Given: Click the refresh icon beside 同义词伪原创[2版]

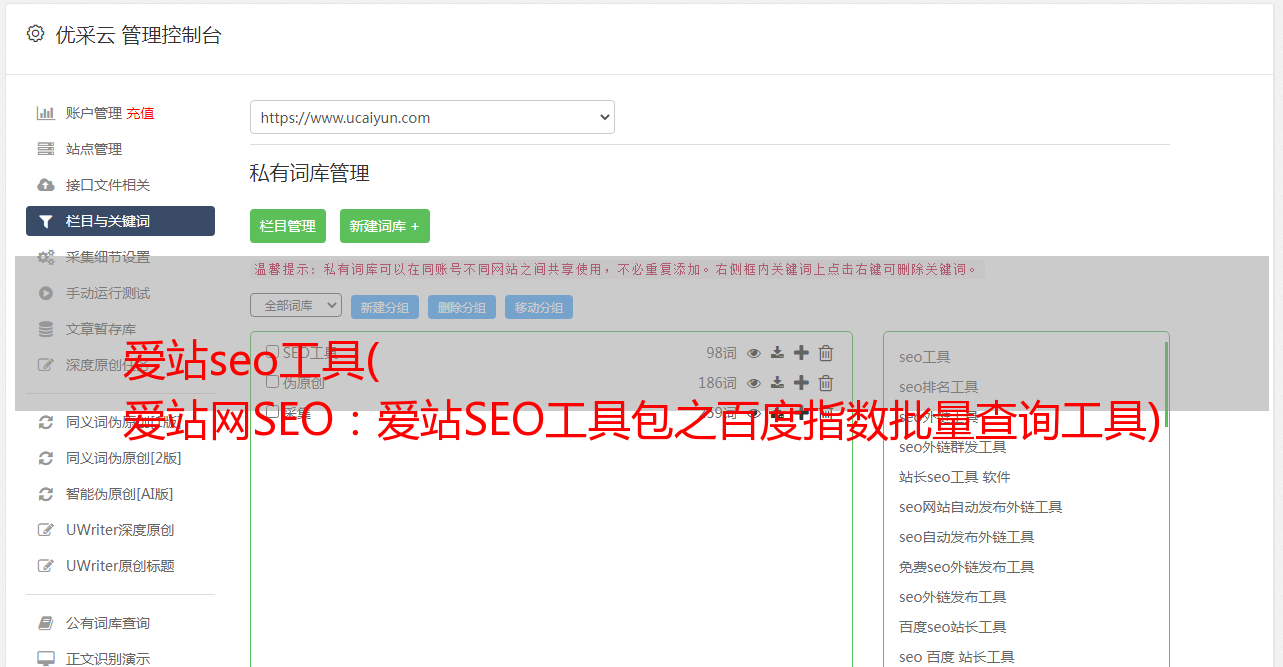Looking at the screenshot, I should (45, 458).
